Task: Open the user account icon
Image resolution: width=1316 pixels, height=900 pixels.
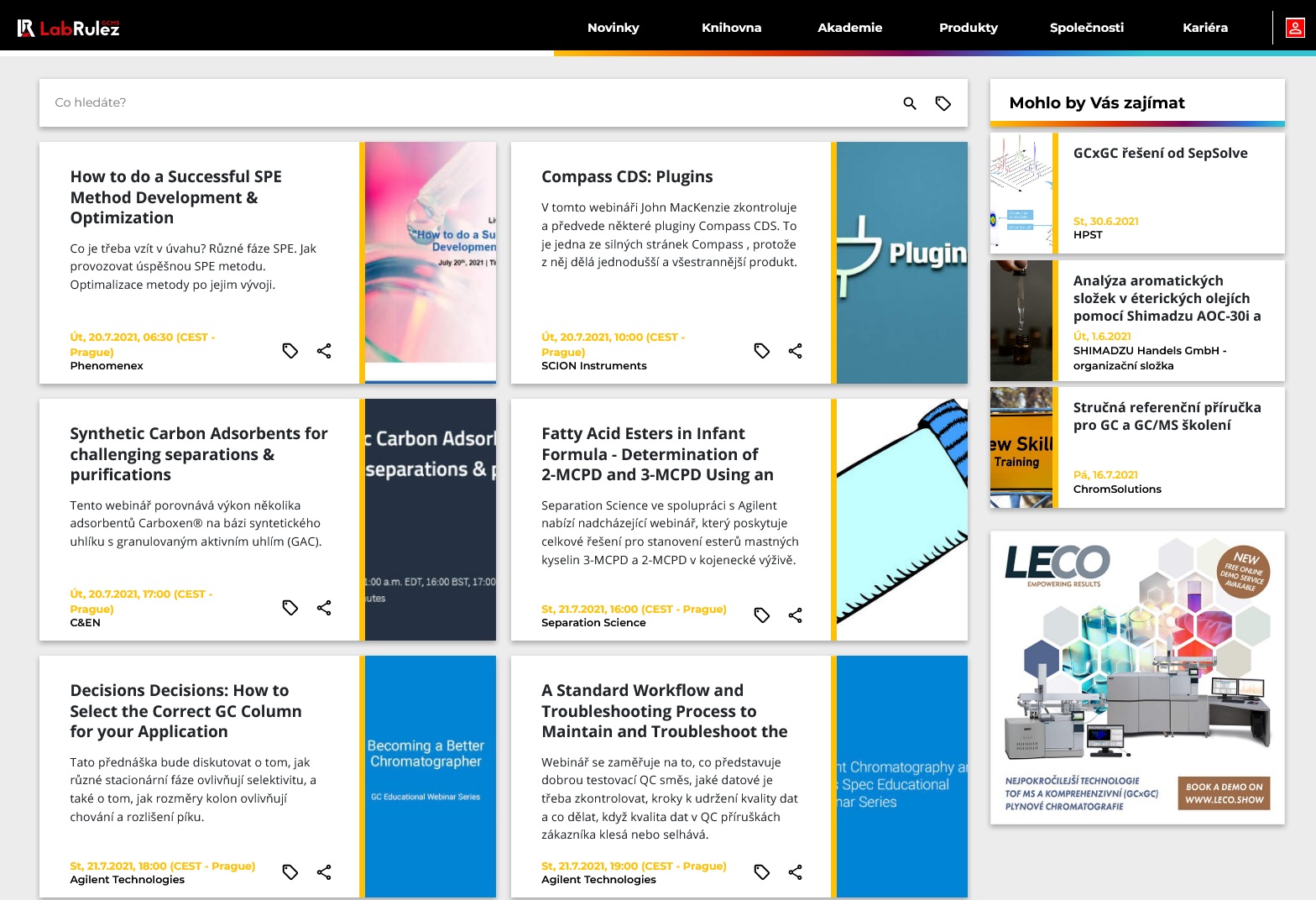Action: pos(1295,28)
